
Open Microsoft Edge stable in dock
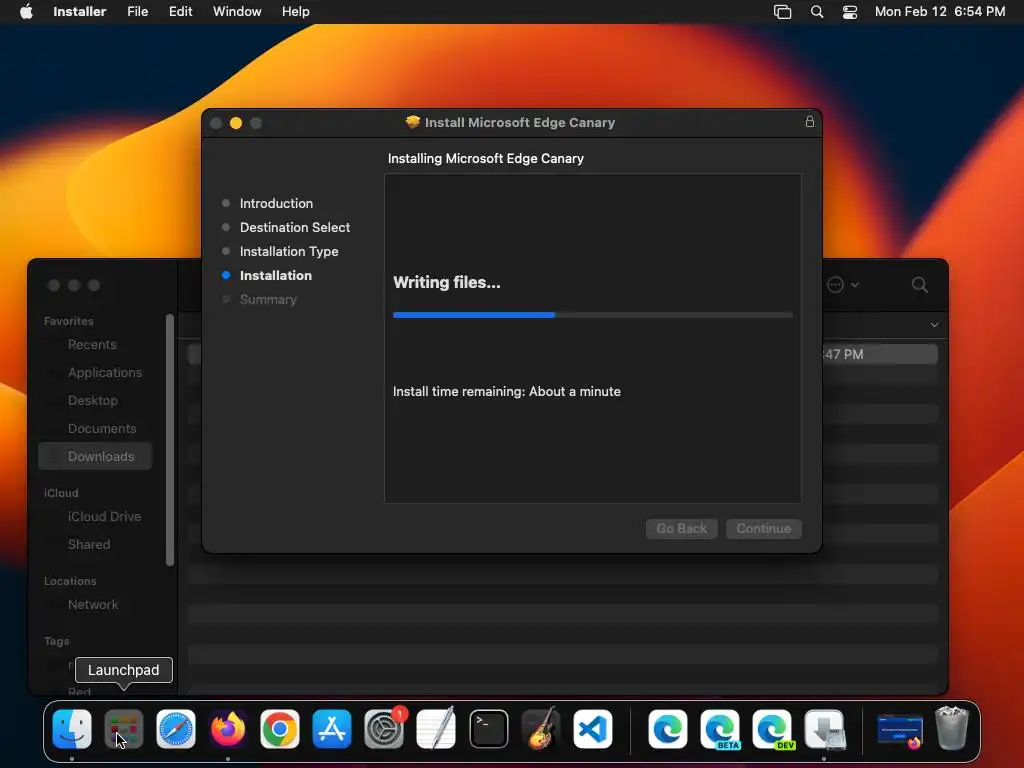tap(667, 729)
